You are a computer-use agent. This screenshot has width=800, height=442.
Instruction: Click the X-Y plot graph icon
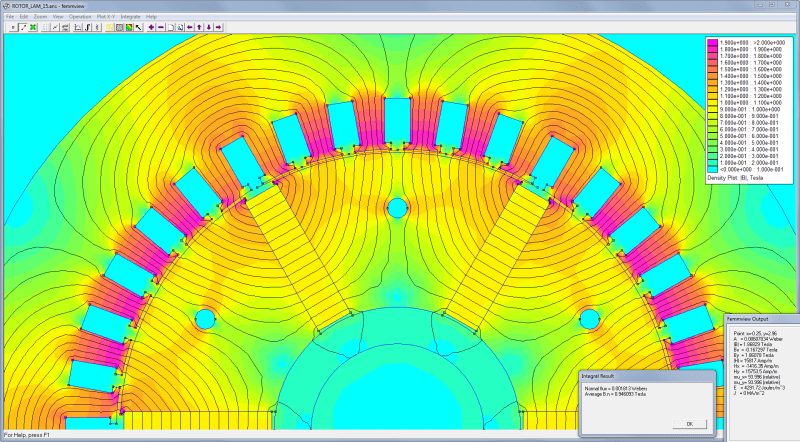[x=78, y=27]
